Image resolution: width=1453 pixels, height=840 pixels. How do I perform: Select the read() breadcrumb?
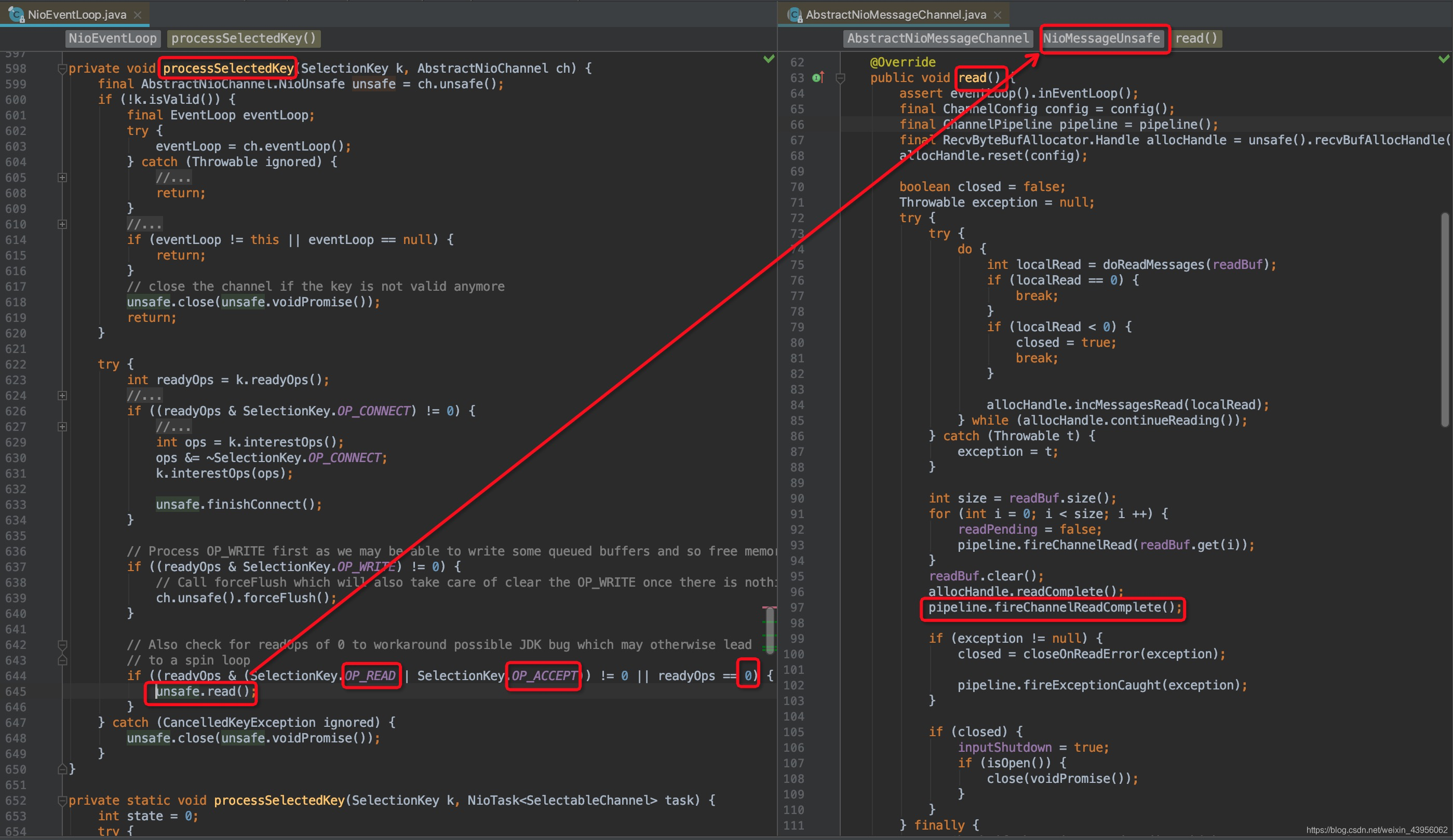click(x=1196, y=38)
